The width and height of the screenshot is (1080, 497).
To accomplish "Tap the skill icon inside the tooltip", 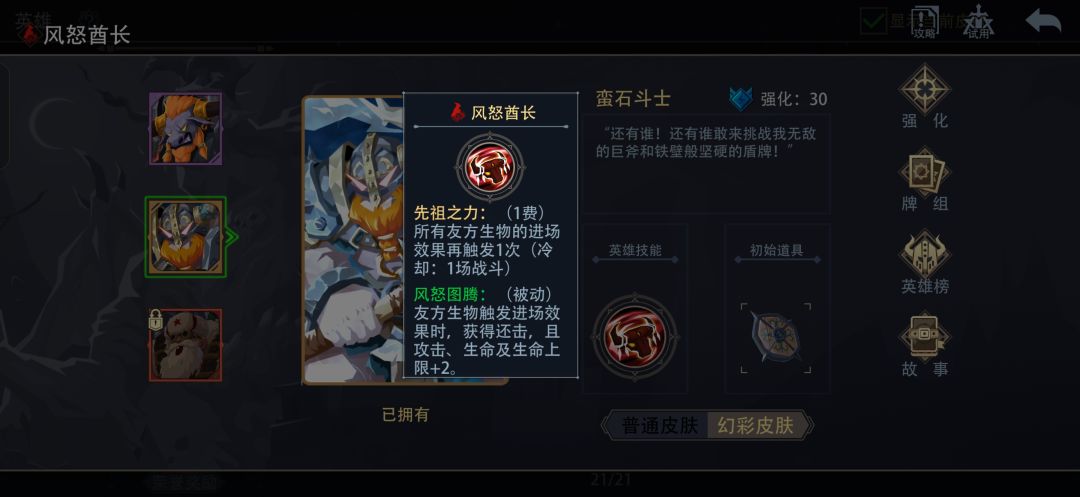I will point(490,167).
